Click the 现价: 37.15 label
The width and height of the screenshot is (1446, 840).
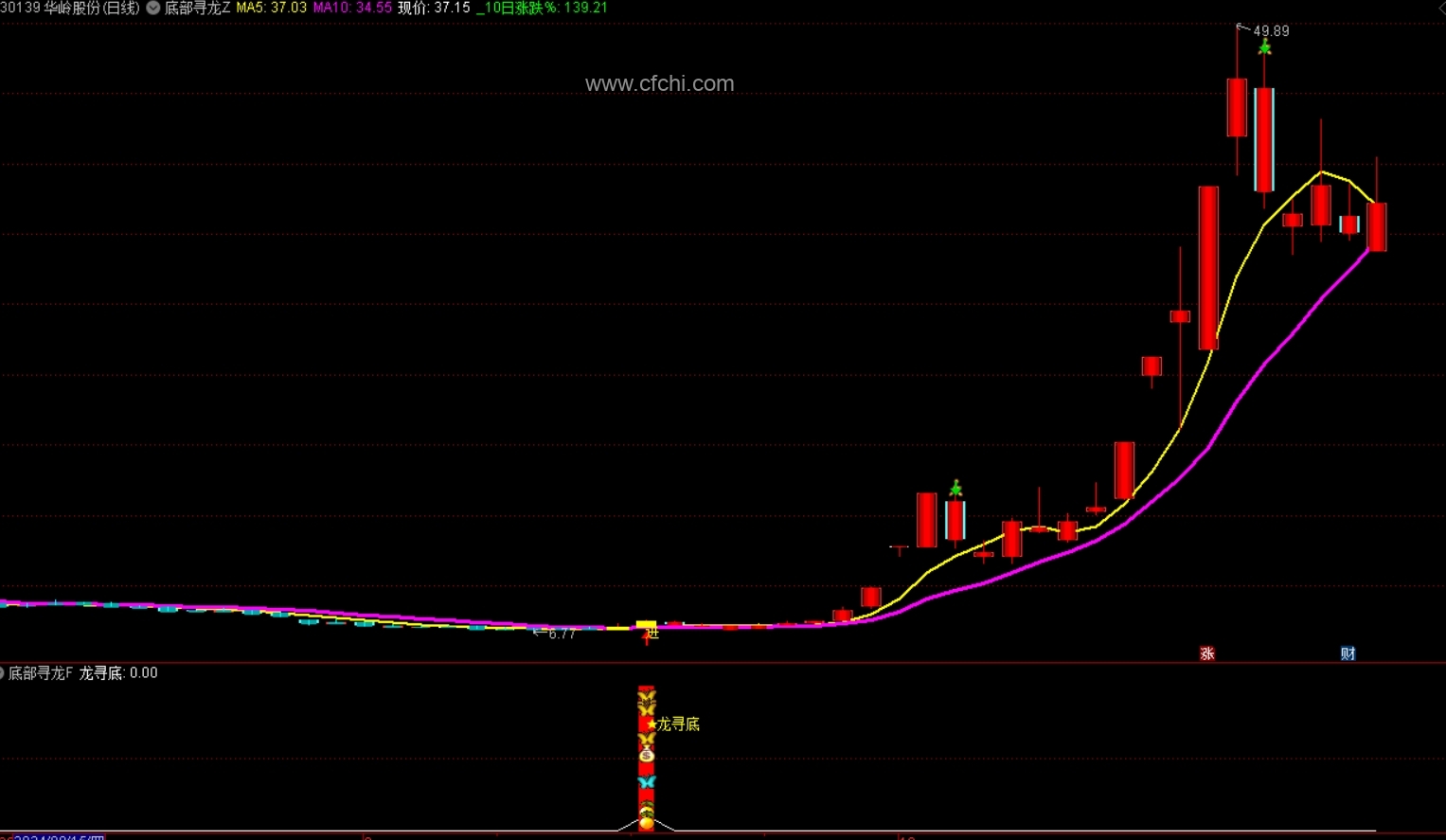pos(434,8)
